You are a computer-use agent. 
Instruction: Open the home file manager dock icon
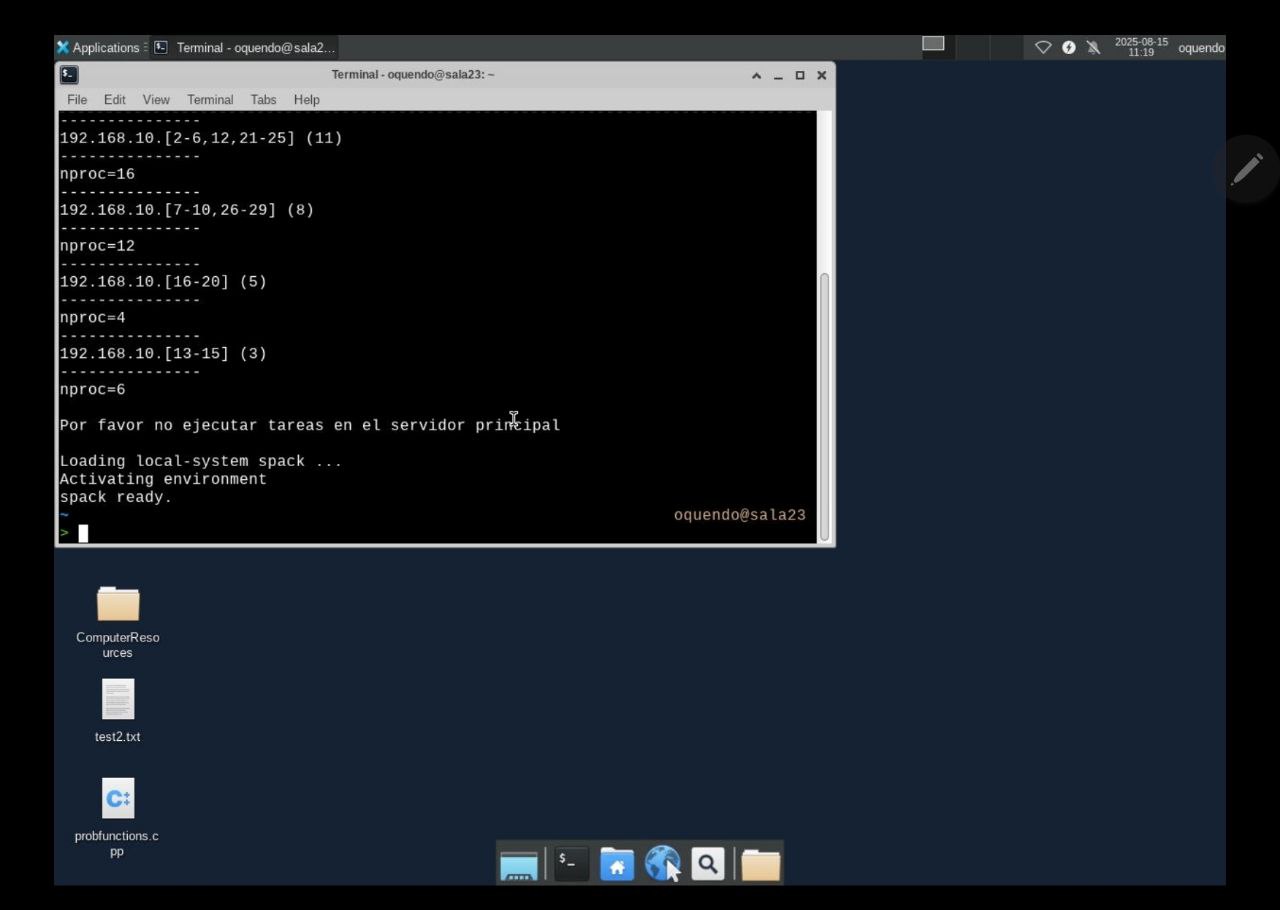tap(616, 862)
